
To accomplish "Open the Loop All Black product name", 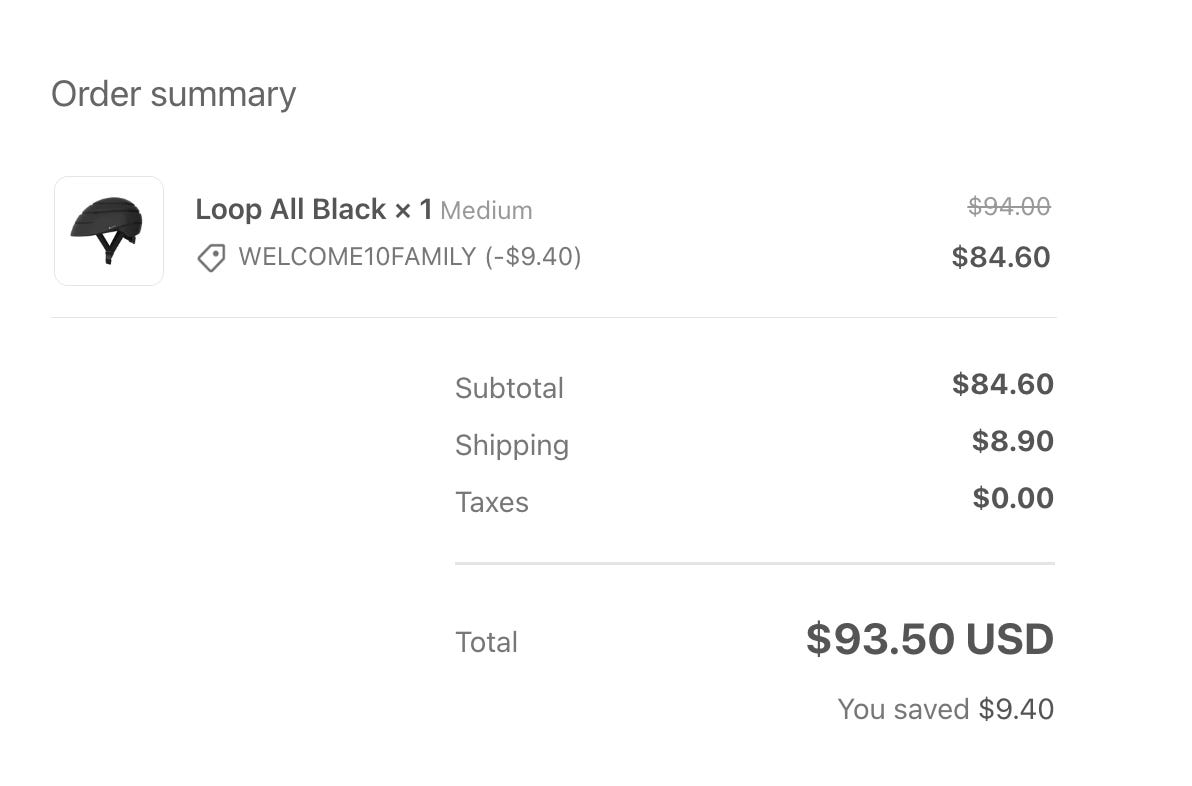I will point(290,210).
